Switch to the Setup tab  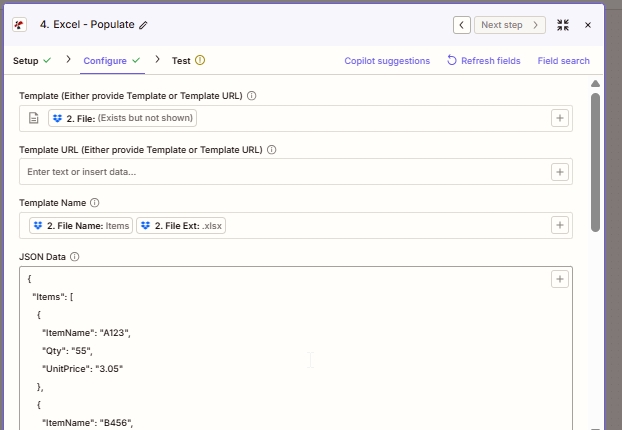(32, 61)
